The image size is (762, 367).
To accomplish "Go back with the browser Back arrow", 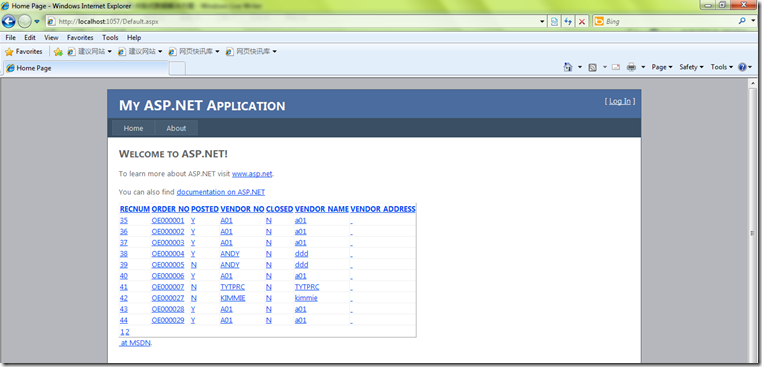I will tap(8, 21).
